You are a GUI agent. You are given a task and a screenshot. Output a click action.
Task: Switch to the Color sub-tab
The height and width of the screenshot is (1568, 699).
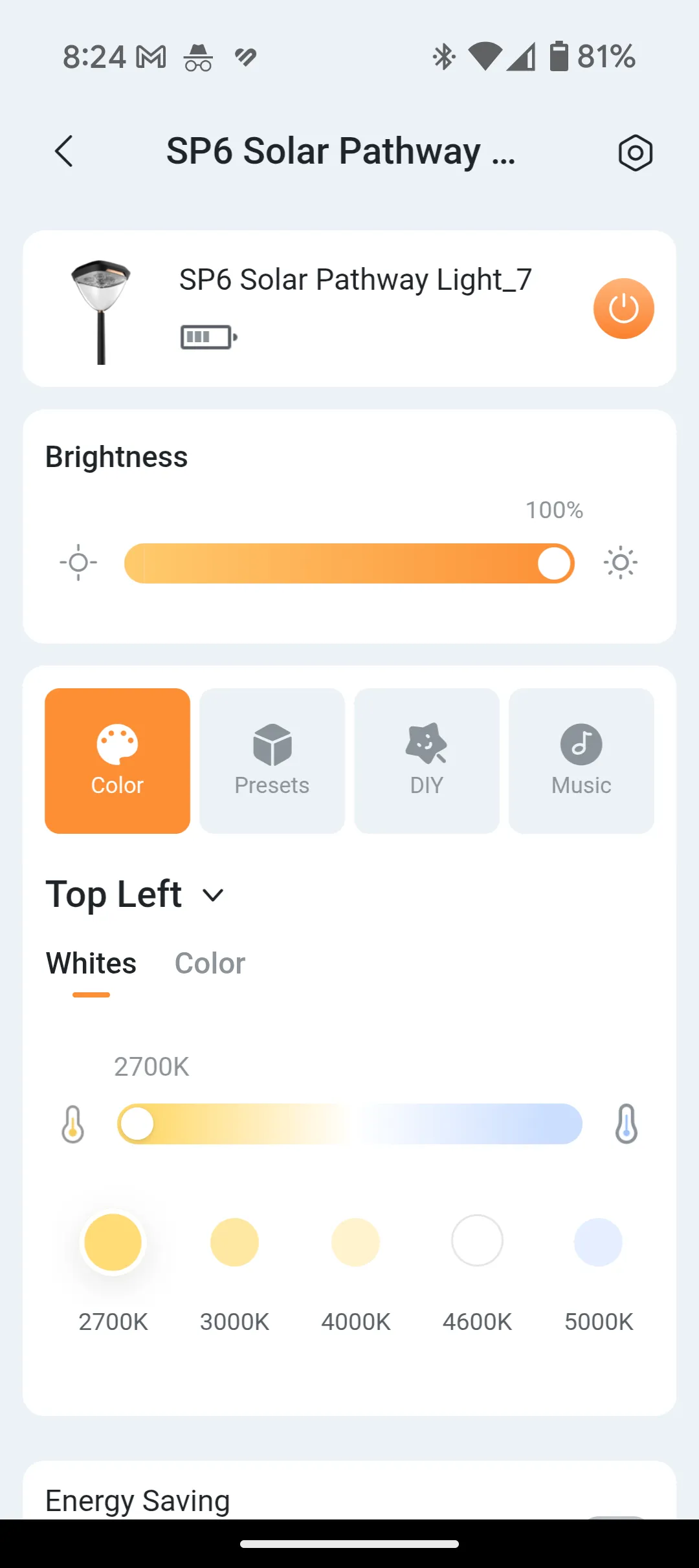(210, 964)
